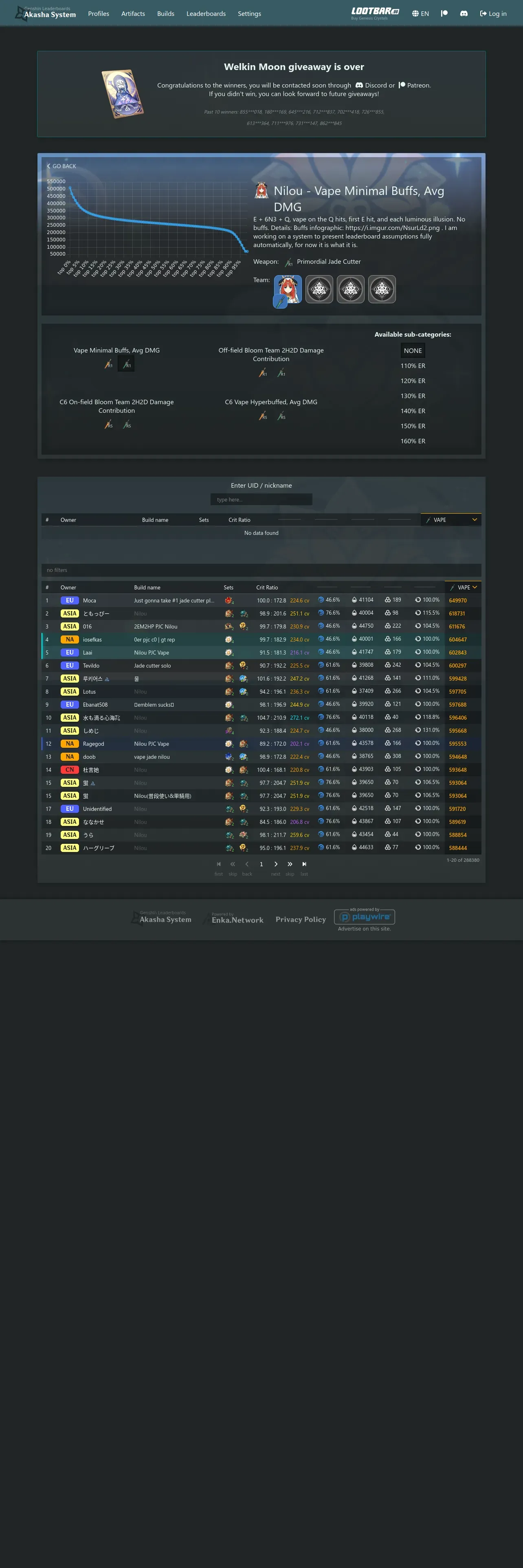Click Tevildo's 'Jade cutter solo' build name
523x1568 pixels.
click(152, 666)
